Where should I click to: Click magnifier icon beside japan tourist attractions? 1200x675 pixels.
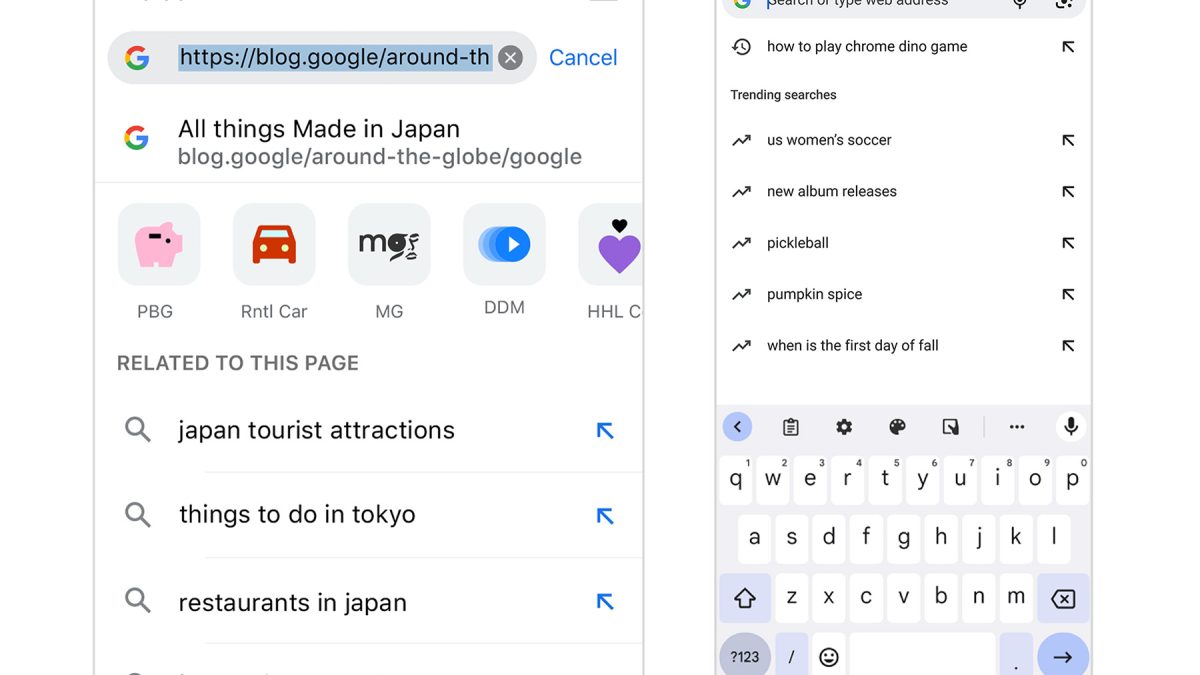click(x=138, y=430)
